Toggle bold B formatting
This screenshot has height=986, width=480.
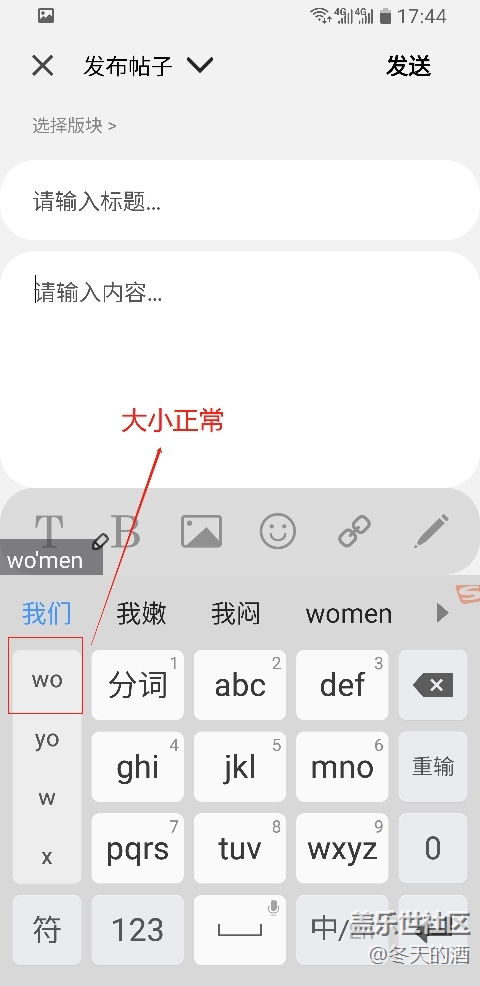pyautogui.click(x=125, y=531)
